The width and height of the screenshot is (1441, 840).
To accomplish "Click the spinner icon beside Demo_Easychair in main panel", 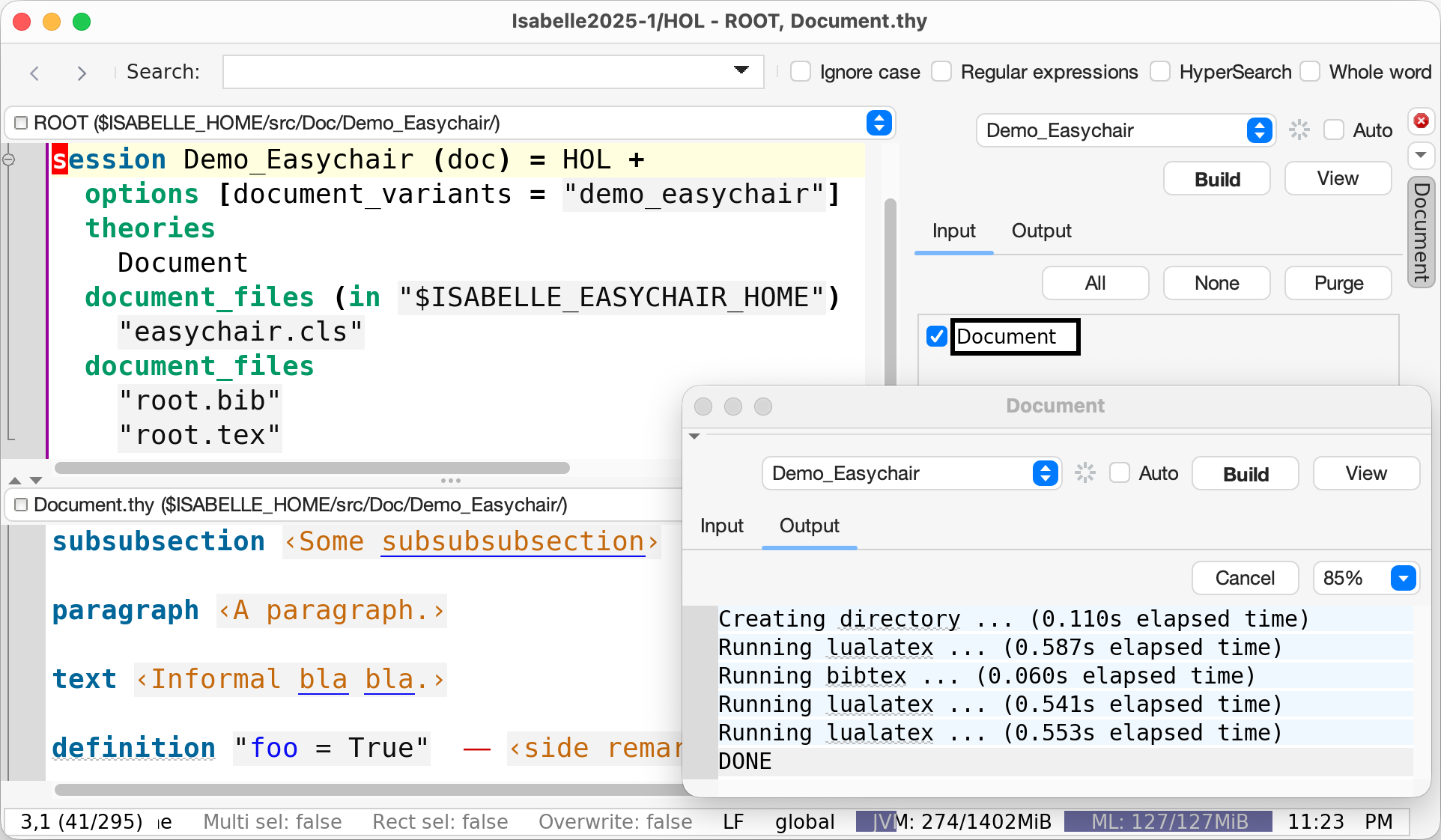I will [1299, 130].
